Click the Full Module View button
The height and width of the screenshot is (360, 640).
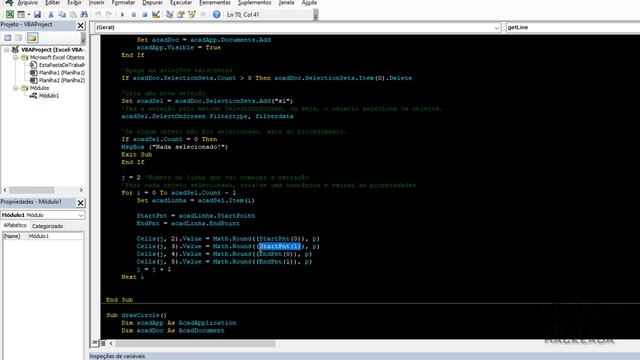point(103,343)
